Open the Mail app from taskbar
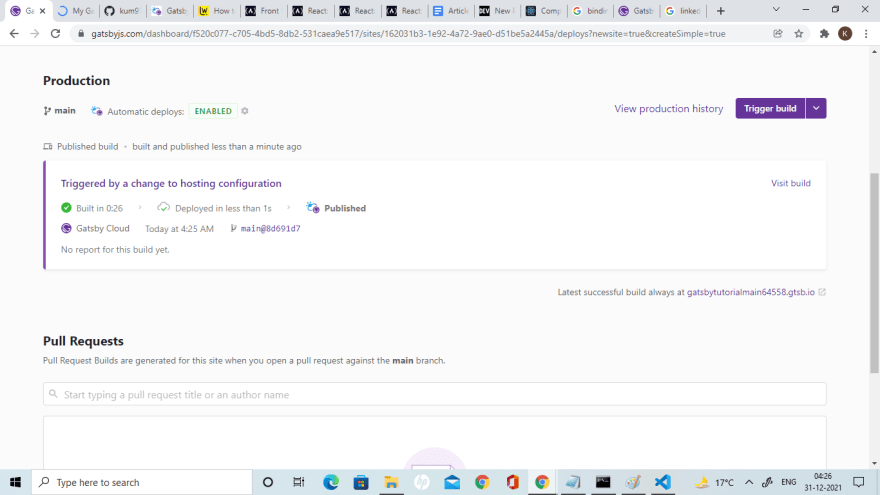 (452, 482)
